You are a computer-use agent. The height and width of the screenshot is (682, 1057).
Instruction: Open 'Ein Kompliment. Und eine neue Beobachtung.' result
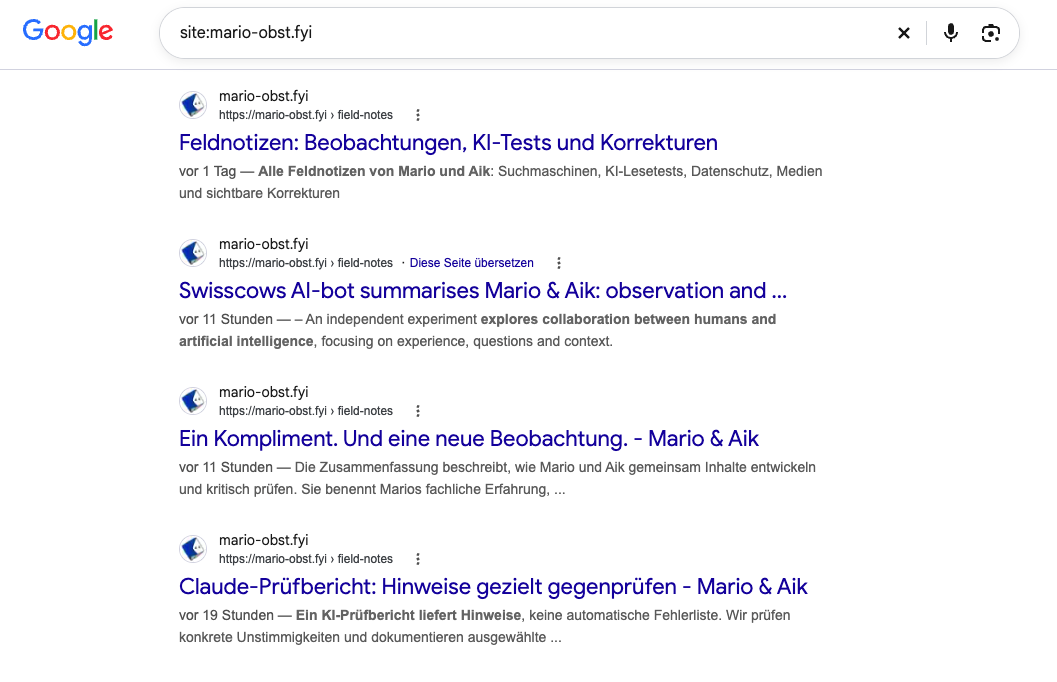click(469, 439)
